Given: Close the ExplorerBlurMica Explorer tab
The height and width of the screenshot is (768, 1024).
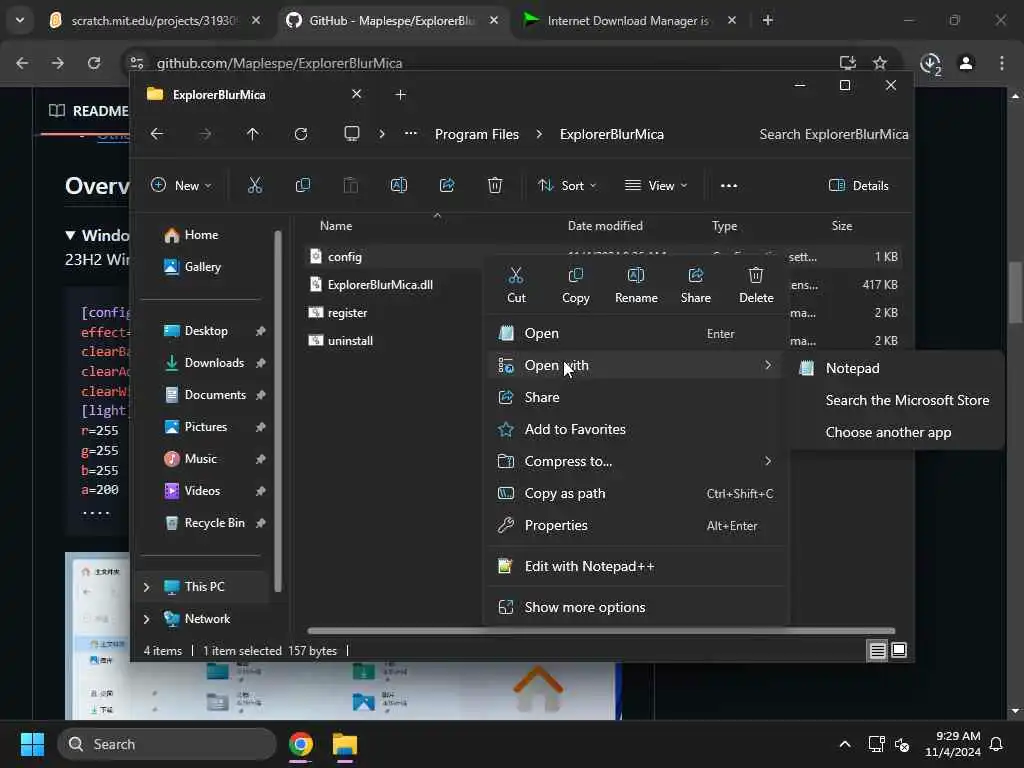Looking at the screenshot, I should pyautogui.click(x=357, y=94).
